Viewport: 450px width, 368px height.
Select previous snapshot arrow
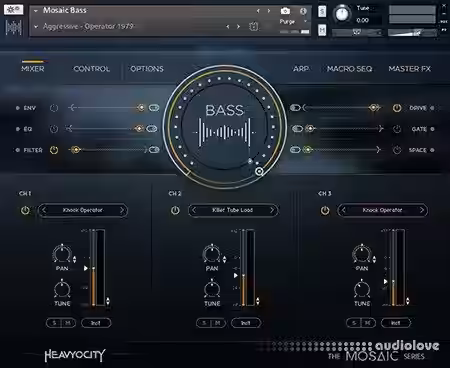pos(228,26)
